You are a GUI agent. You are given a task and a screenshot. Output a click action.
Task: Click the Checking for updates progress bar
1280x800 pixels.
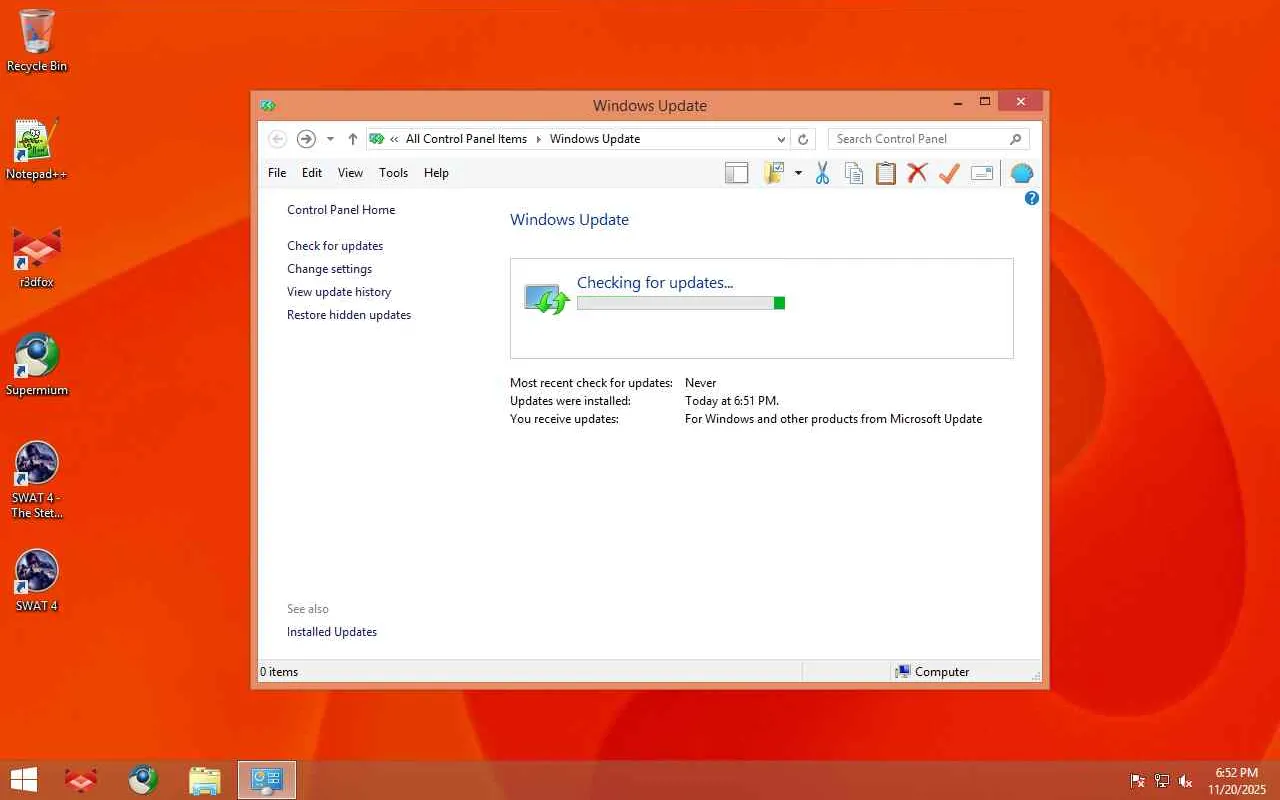click(x=681, y=303)
